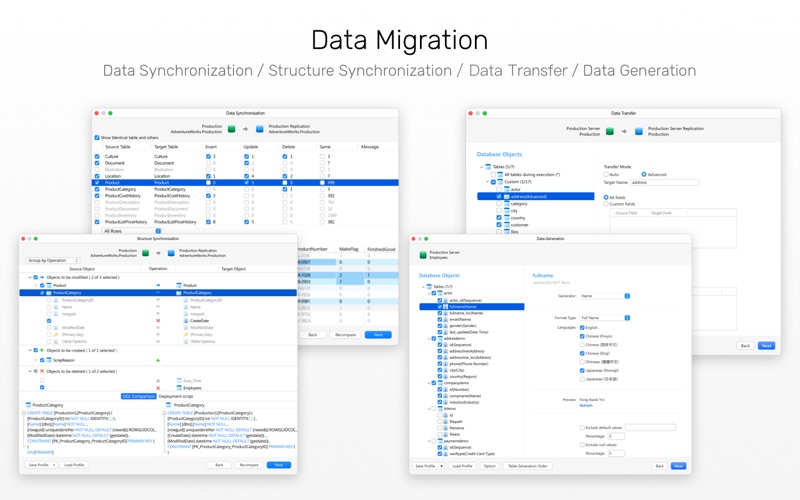Click blue target server icon in Data Transfer
This screenshot has width=800, height=500.
[x=639, y=131]
